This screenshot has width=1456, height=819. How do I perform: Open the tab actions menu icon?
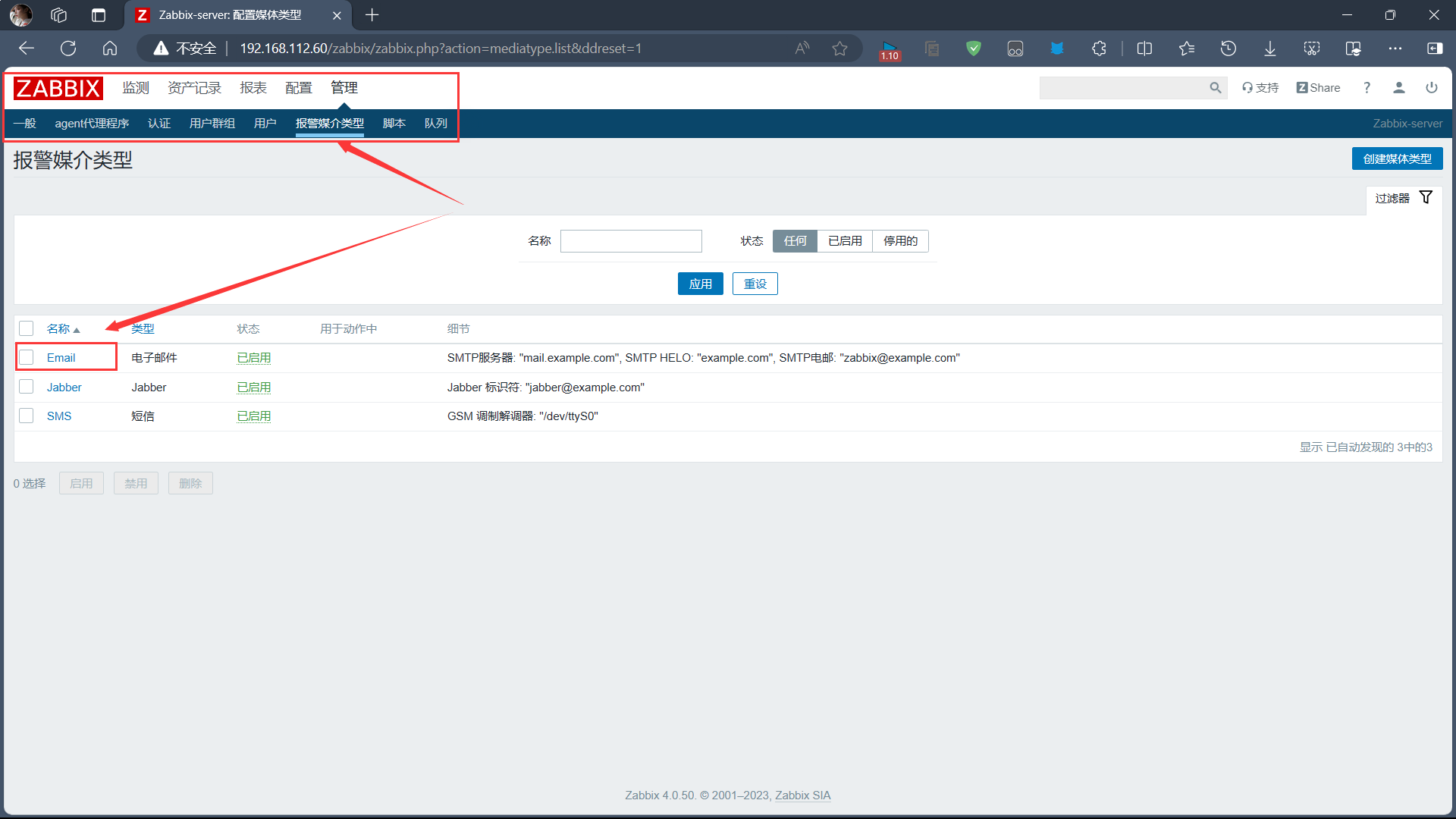click(99, 15)
